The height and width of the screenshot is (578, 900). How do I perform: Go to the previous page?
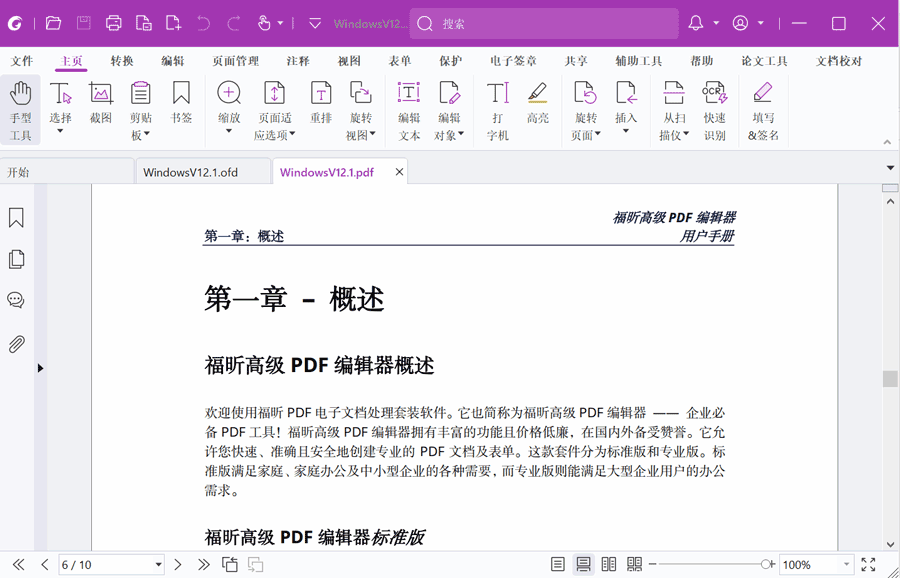pos(45,565)
